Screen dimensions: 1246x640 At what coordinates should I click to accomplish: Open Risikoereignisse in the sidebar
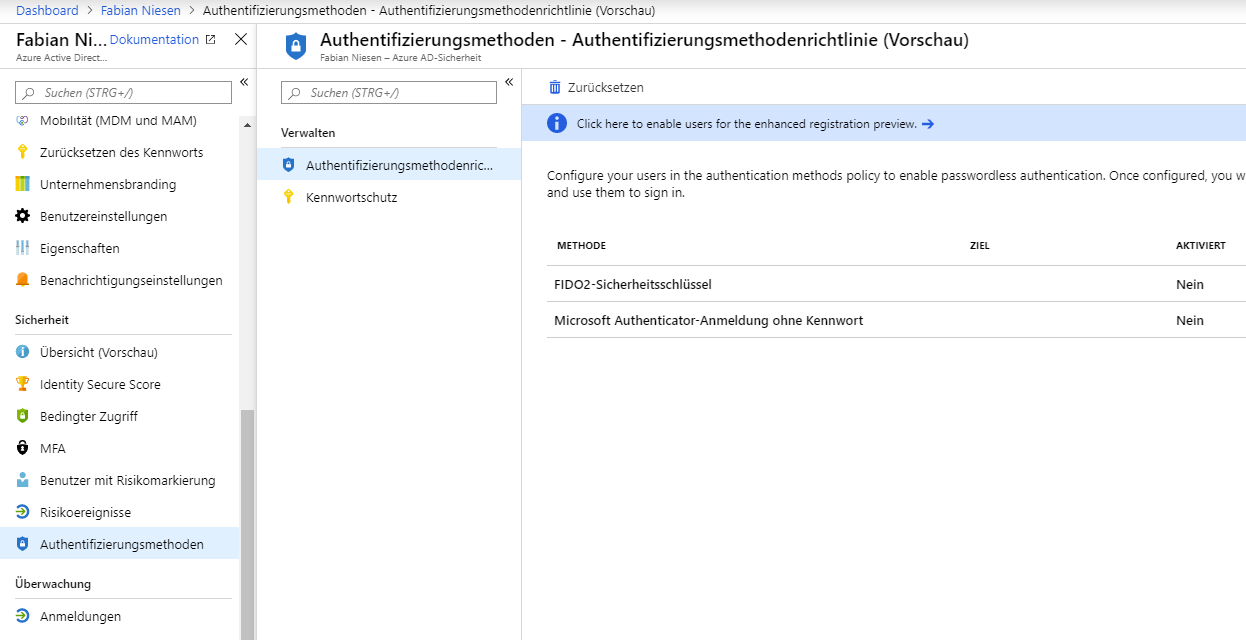tap(85, 512)
